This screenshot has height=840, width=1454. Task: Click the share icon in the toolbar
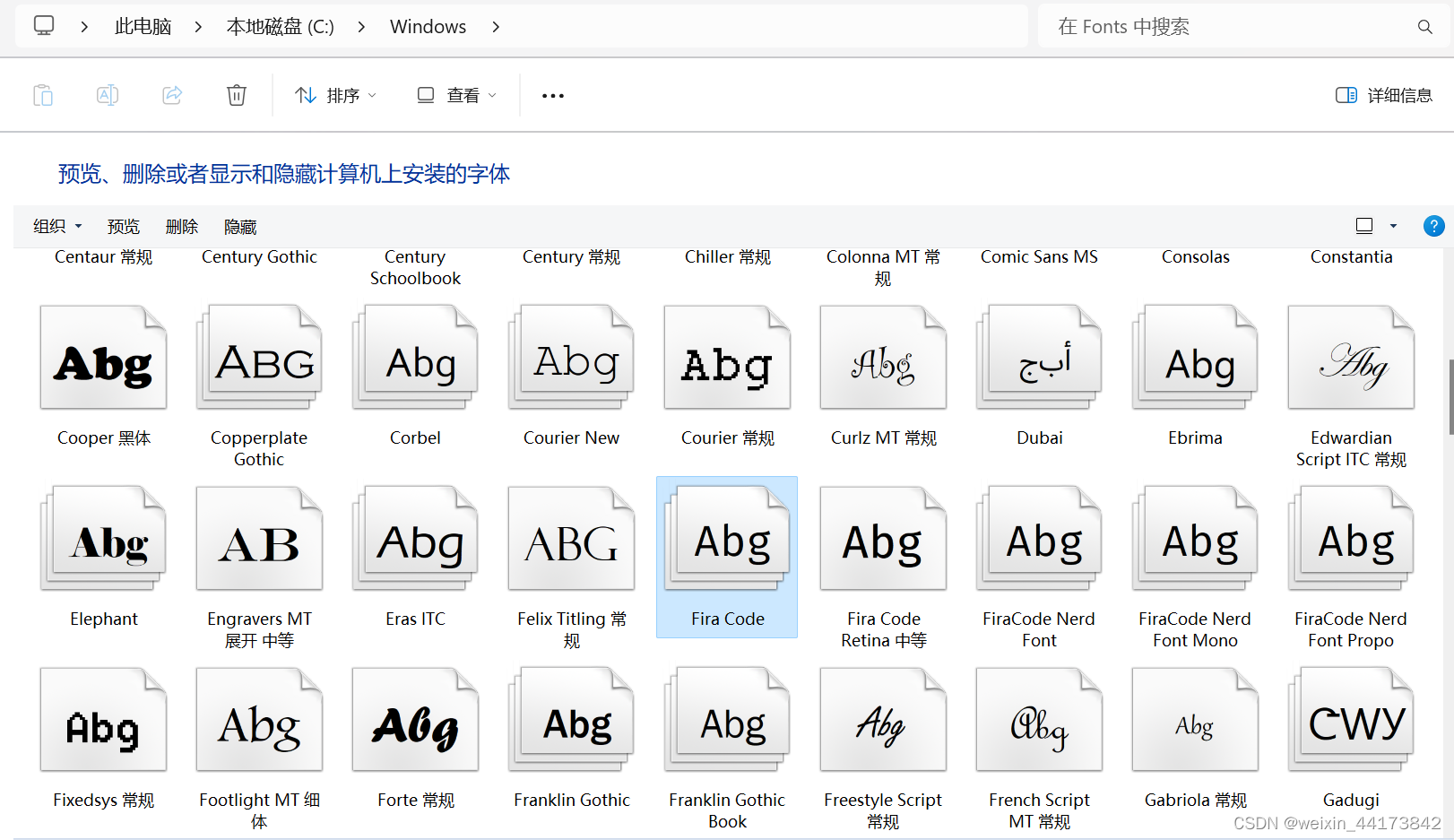172,94
